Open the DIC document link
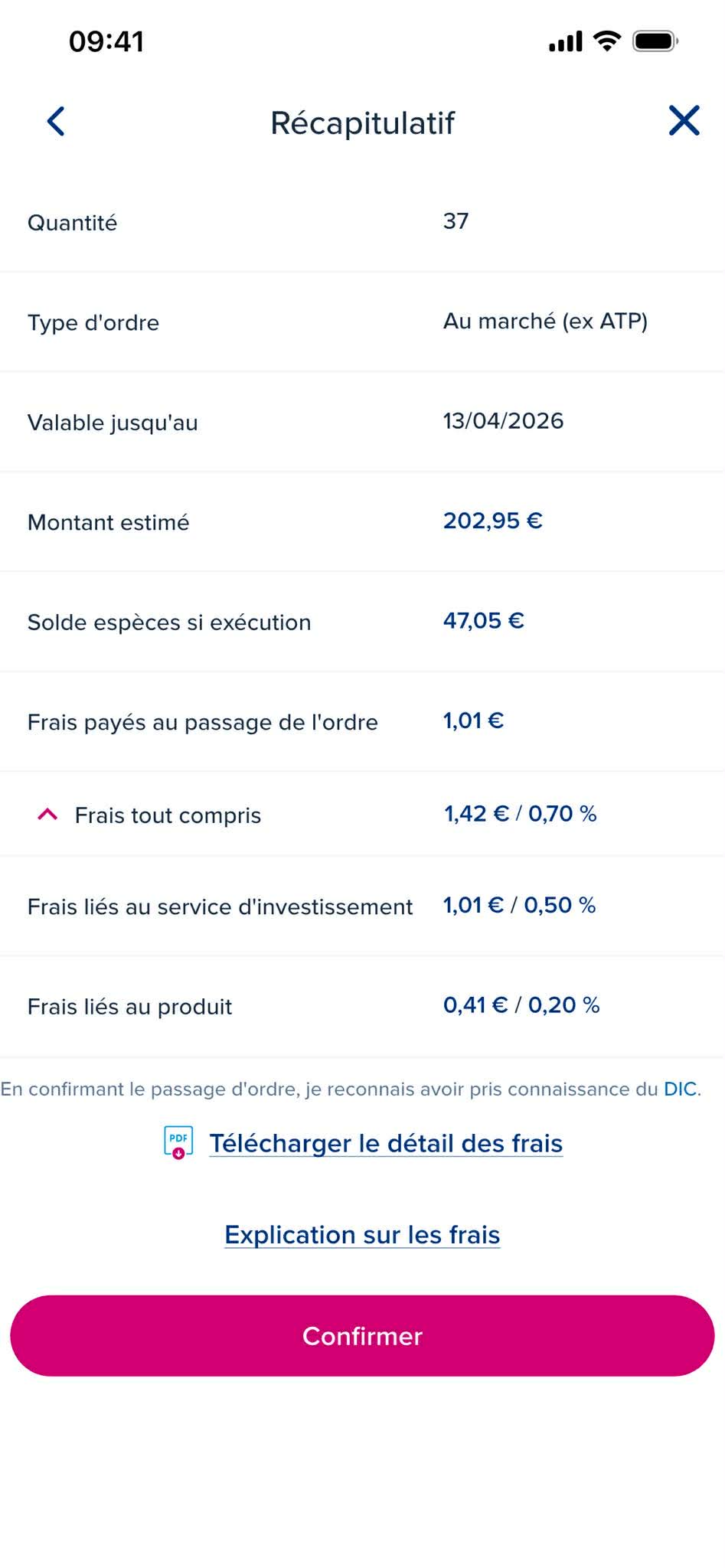This screenshot has width=725, height=1568. point(680,1089)
